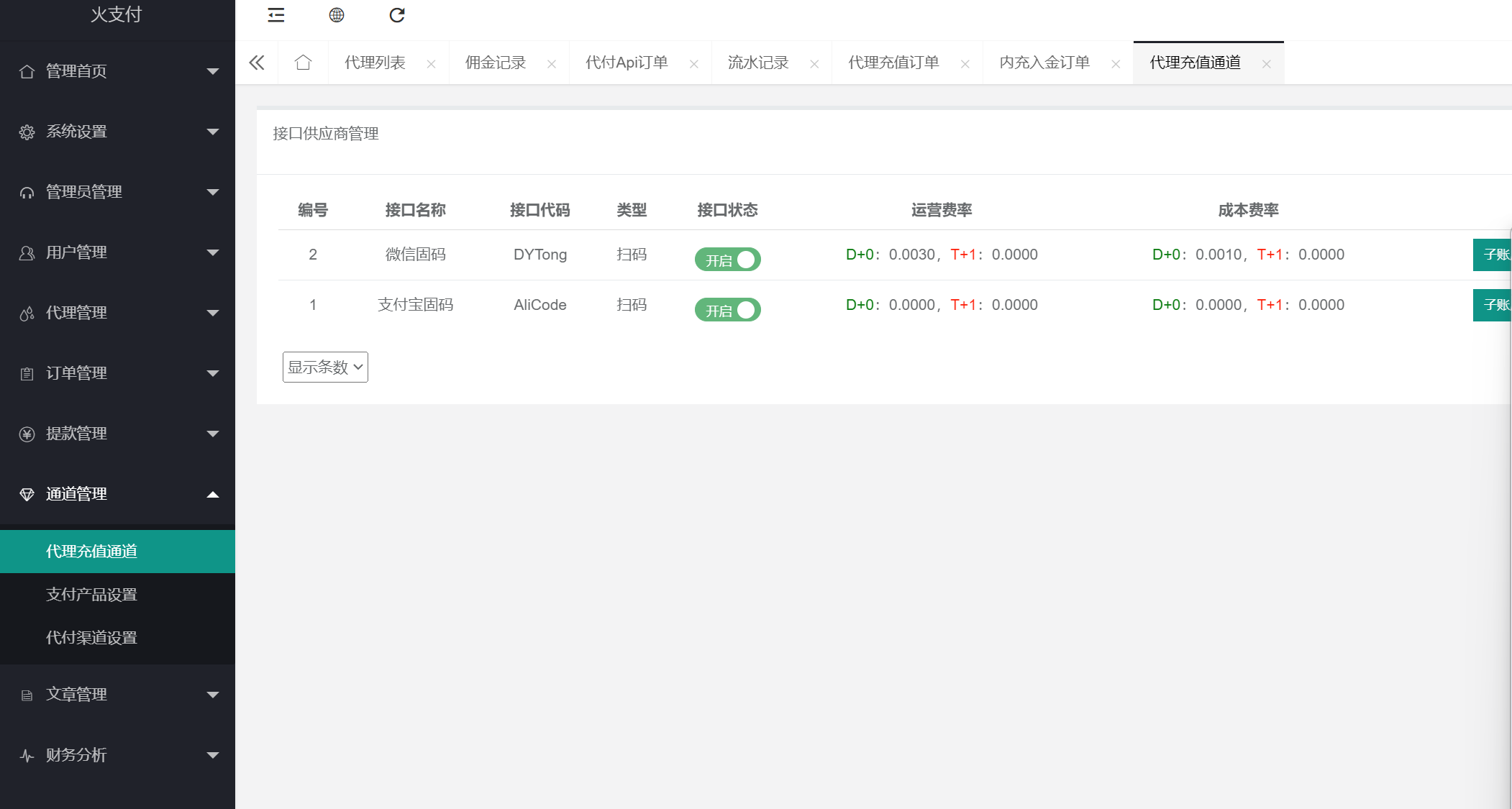Image resolution: width=1512 pixels, height=809 pixels.
Task: Switch to the 代付Api订单 tab
Action: [627, 63]
